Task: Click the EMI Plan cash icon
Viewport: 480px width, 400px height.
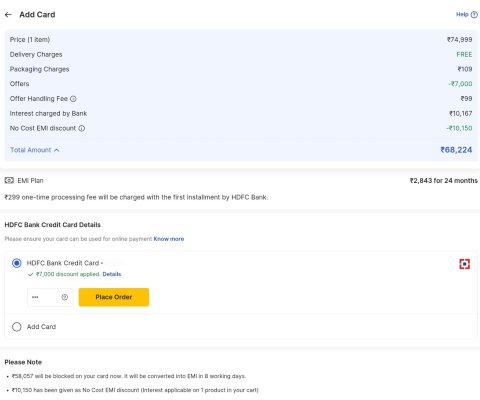Action: [9, 181]
